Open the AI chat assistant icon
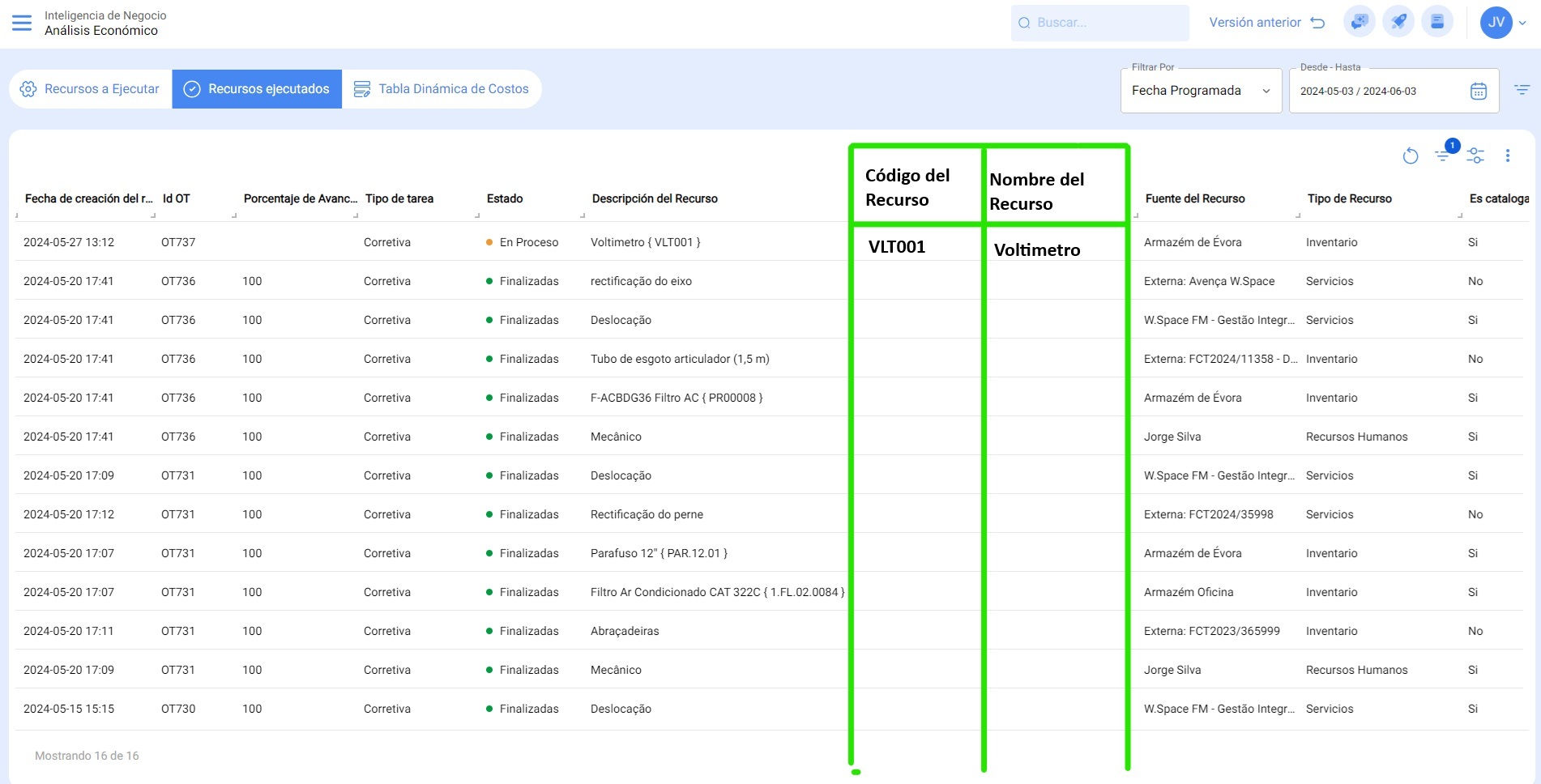The width and height of the screenshot is (1541, 784). (1359, 22)
